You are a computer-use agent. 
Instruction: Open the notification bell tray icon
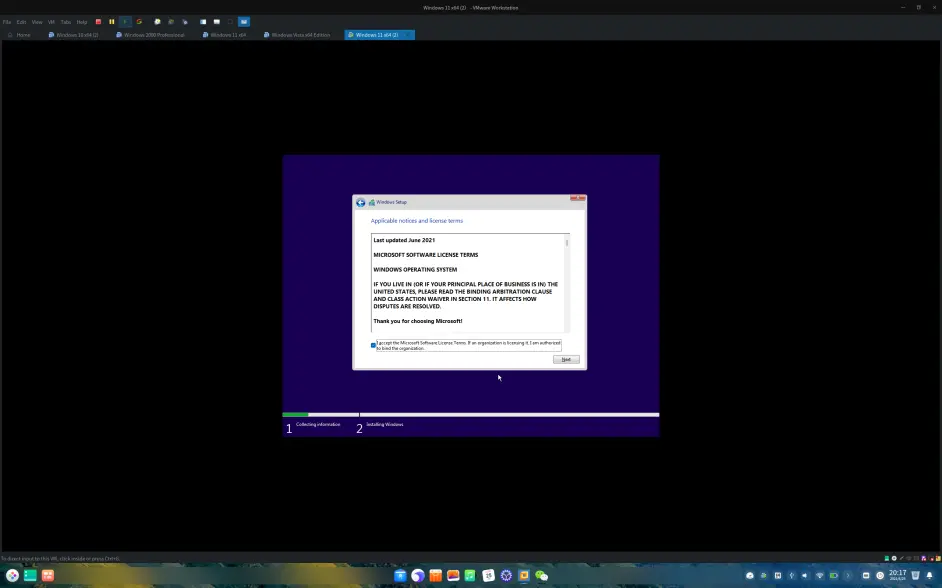tap(929, 575)
